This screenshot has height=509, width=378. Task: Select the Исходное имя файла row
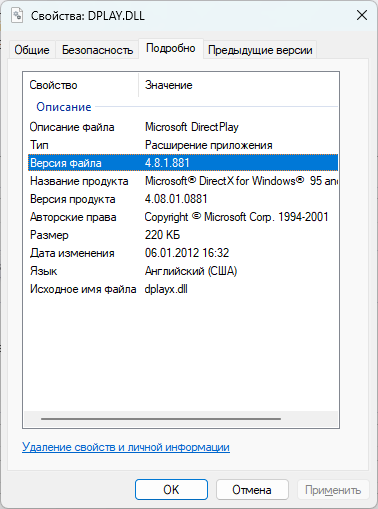click(183, 289)
